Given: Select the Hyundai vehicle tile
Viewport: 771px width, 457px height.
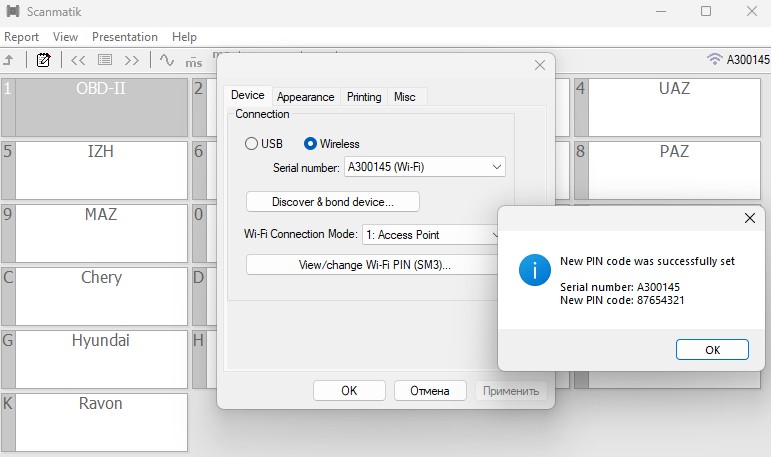Looking at the screenshot, I should (x=100, y=360).
